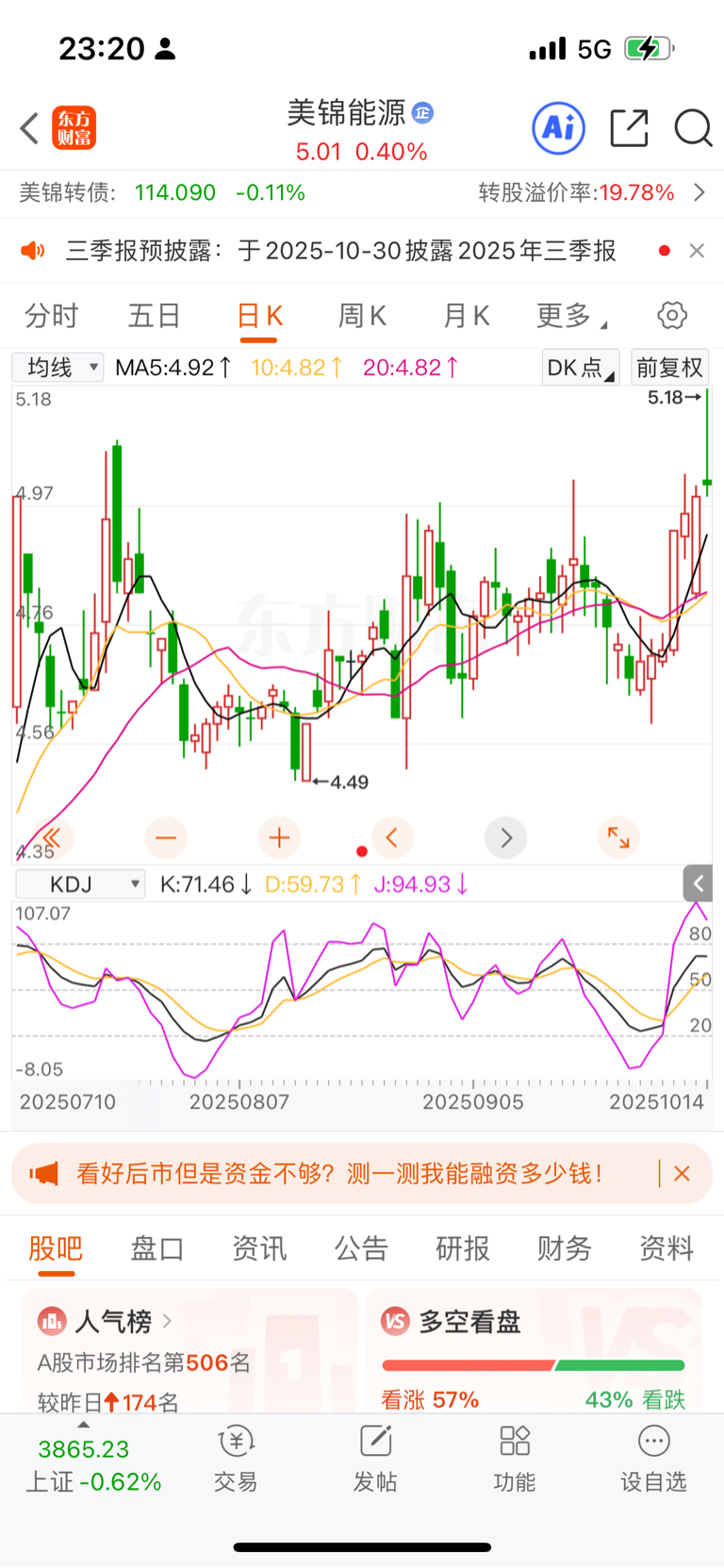Tap the VS 多空看盘 icon

[395, 1321]
